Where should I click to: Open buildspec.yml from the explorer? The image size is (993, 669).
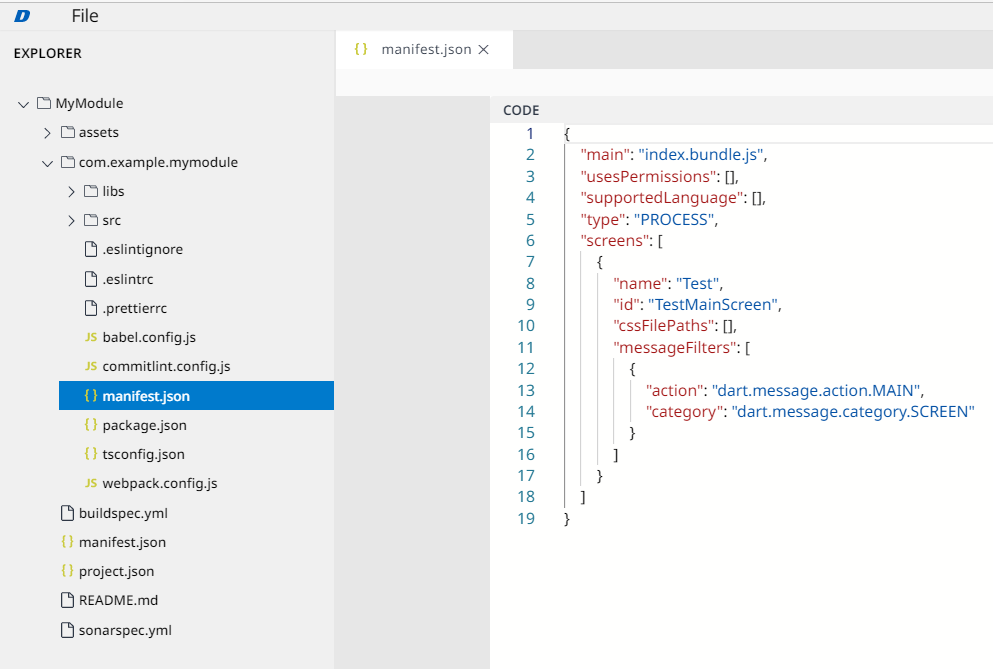tap(123, 513)
